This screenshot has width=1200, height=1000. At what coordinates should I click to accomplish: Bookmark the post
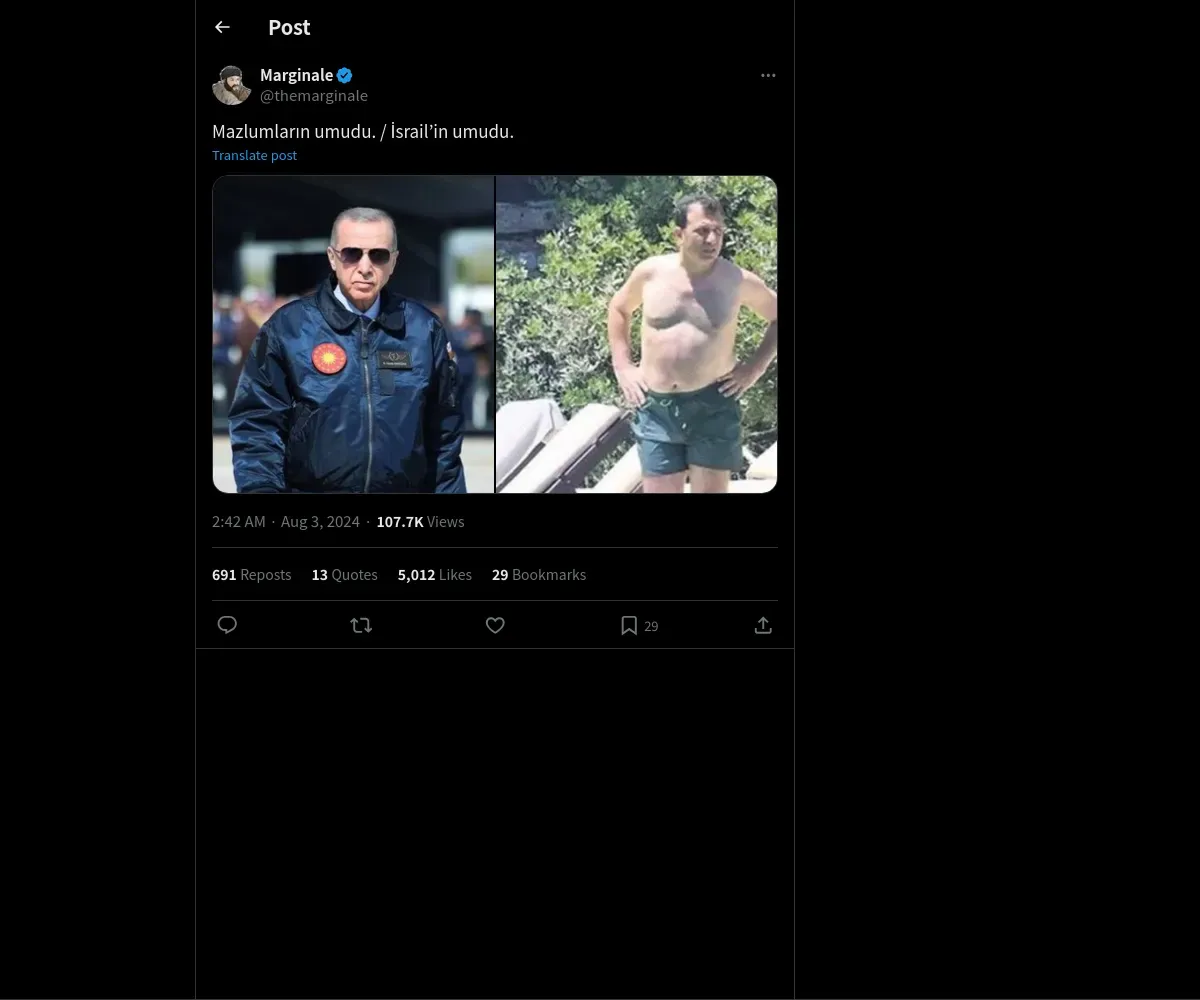tap(629, 625)
